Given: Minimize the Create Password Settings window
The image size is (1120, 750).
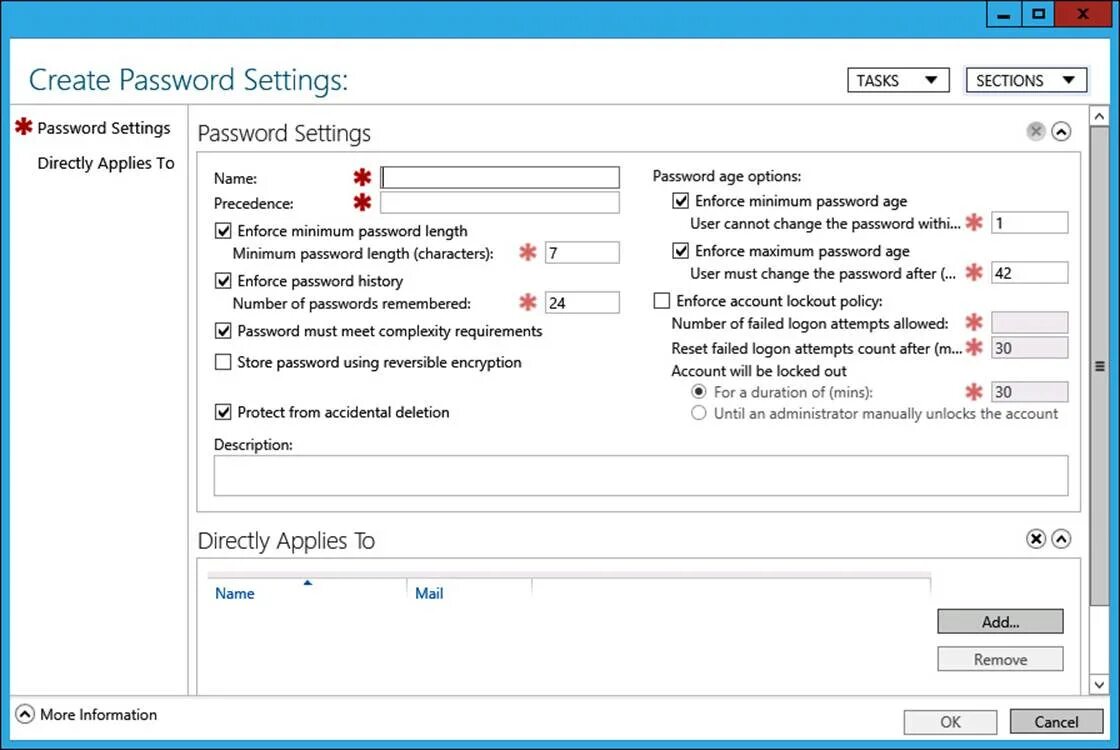Looking at the screenshot, I should point(1003,14).
